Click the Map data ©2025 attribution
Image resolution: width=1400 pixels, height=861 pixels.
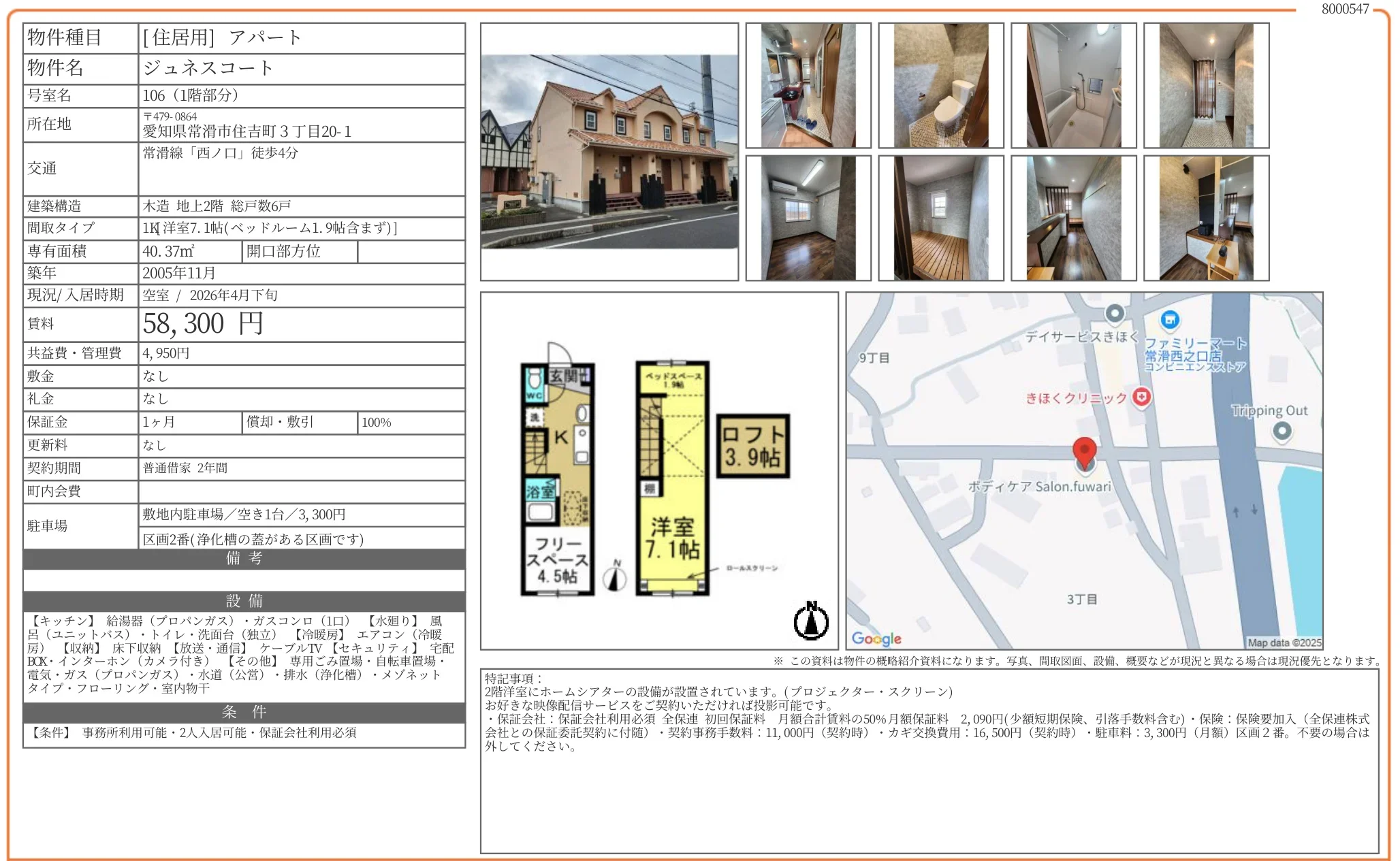tap(1284, 642)
